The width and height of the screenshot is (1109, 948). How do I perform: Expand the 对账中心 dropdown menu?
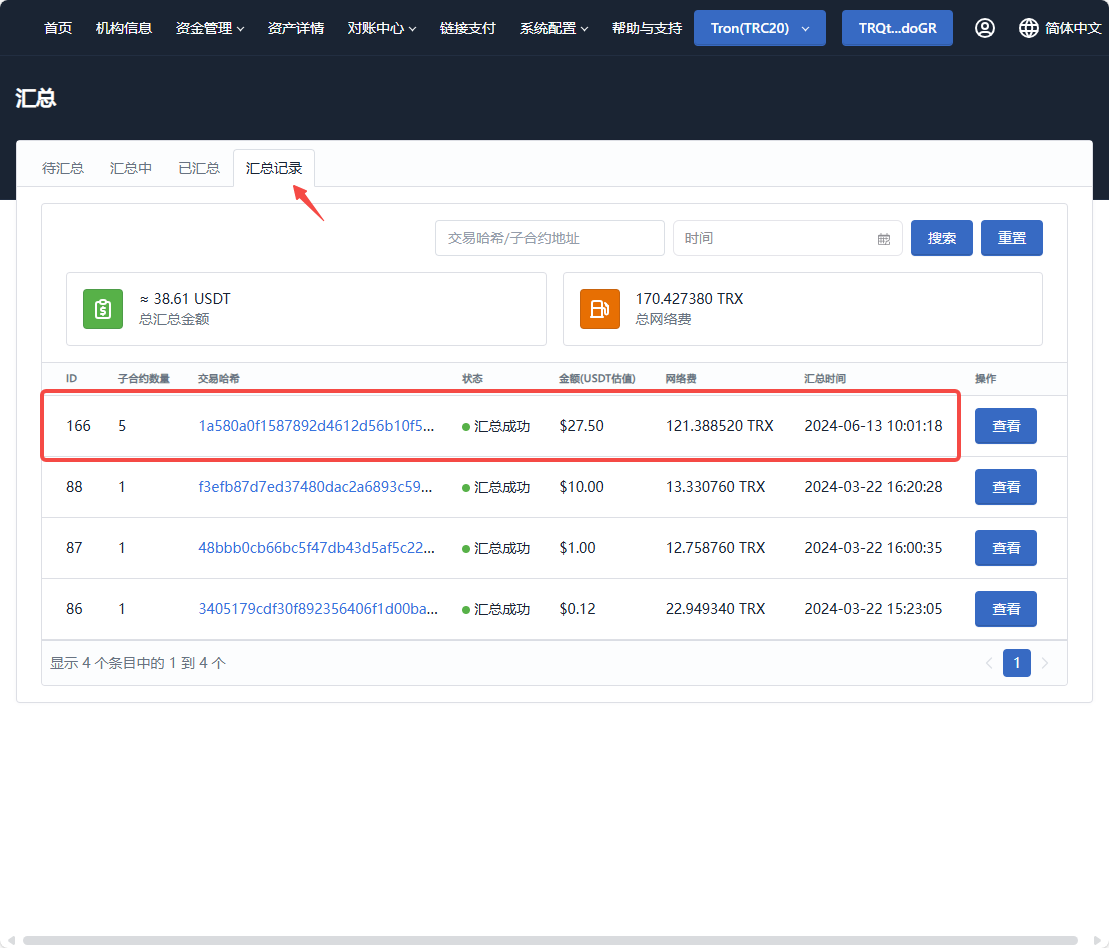(382, 28)
